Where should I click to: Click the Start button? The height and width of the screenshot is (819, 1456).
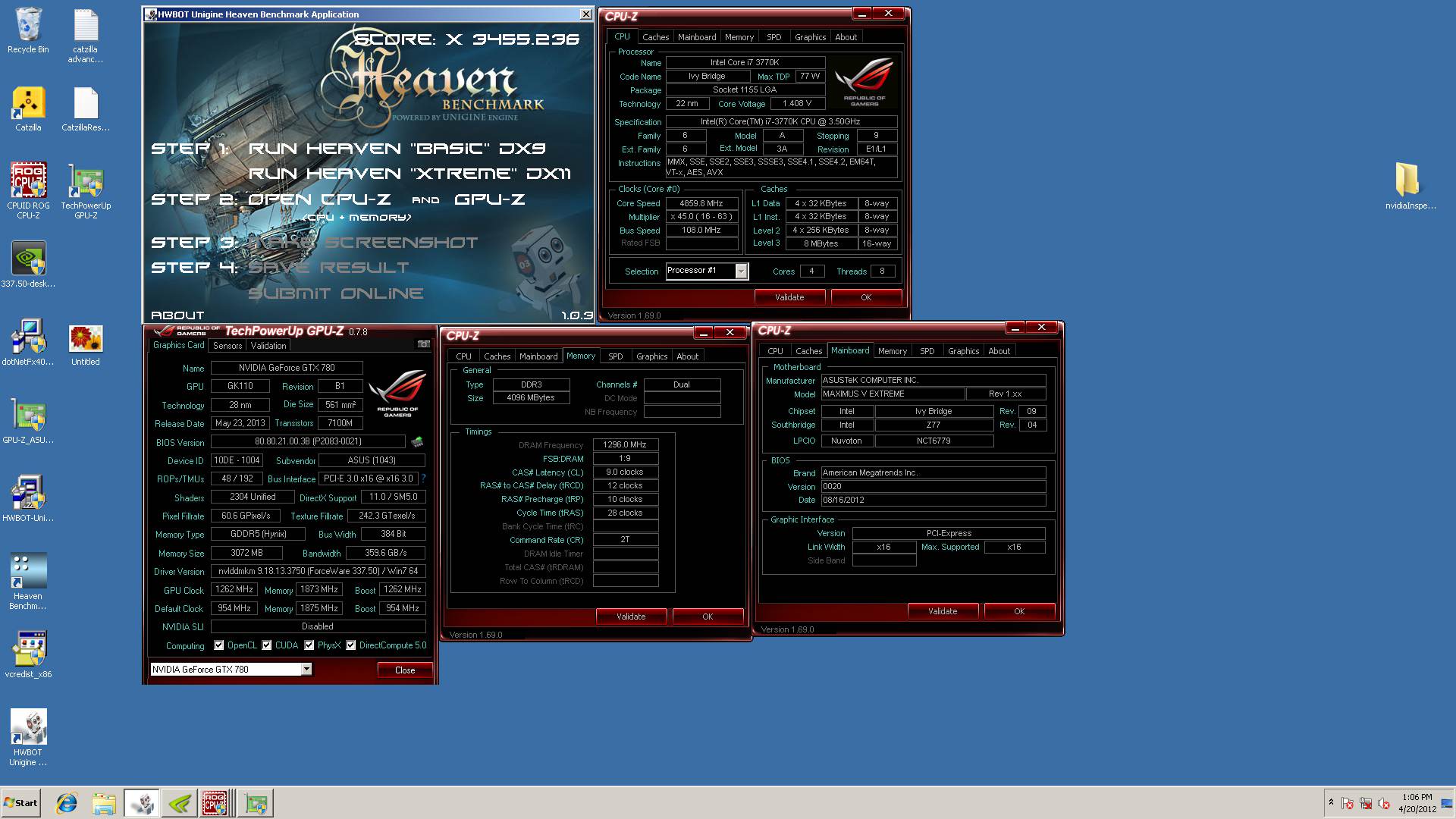coord(21,803)
